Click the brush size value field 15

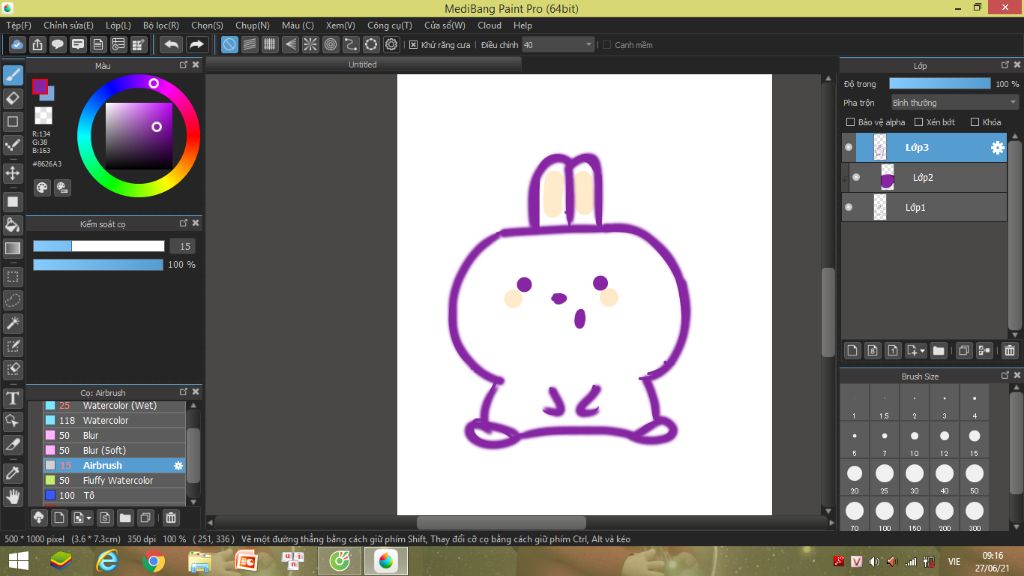pos(185,246)
